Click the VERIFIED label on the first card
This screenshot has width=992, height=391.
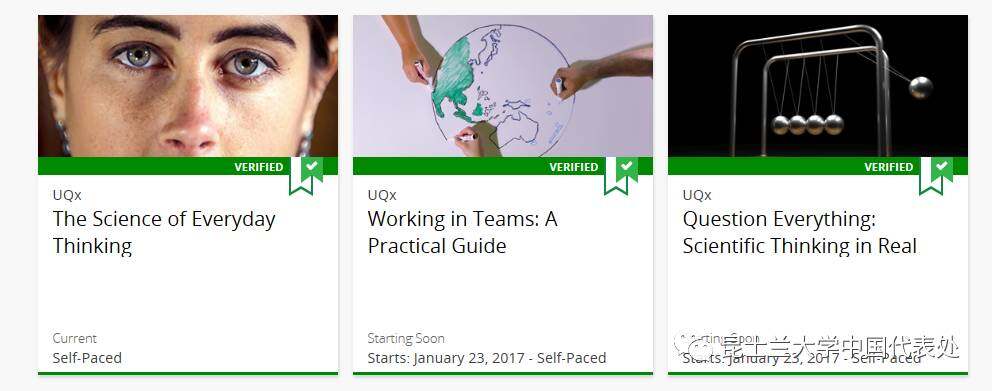pyautogui.click(x=259, y=167)
